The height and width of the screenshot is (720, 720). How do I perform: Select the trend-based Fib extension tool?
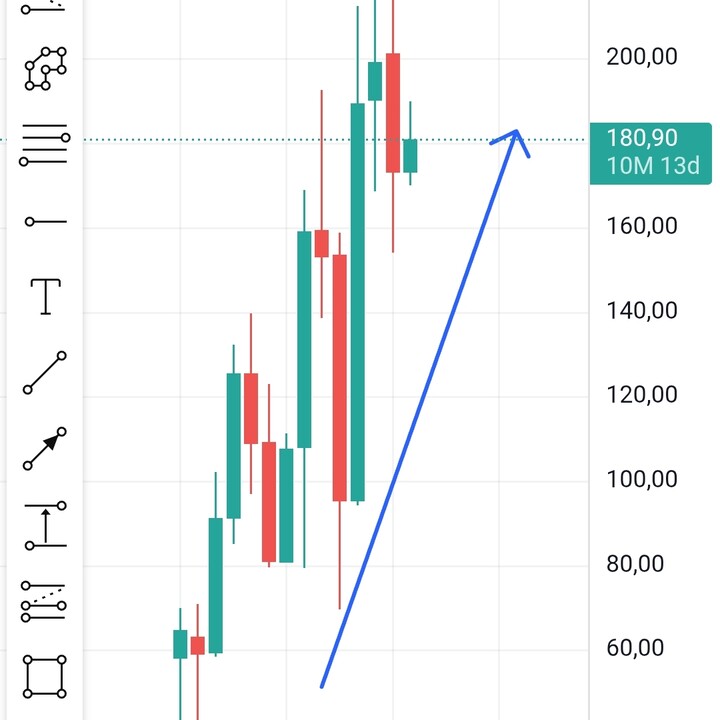pyautogui.click(x=45, y=602)
